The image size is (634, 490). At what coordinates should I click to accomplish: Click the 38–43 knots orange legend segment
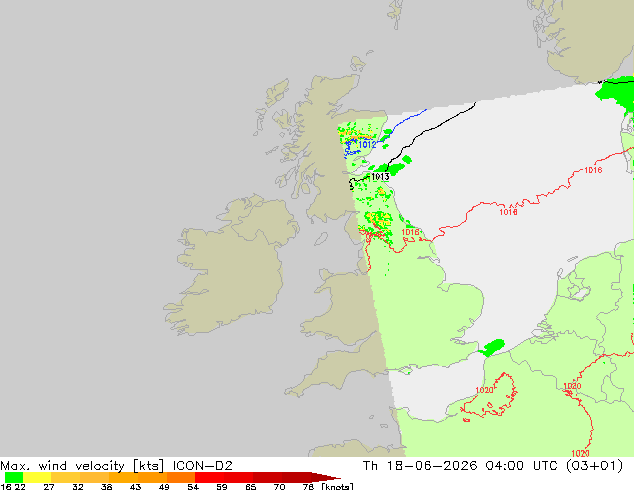pos(123,477)
